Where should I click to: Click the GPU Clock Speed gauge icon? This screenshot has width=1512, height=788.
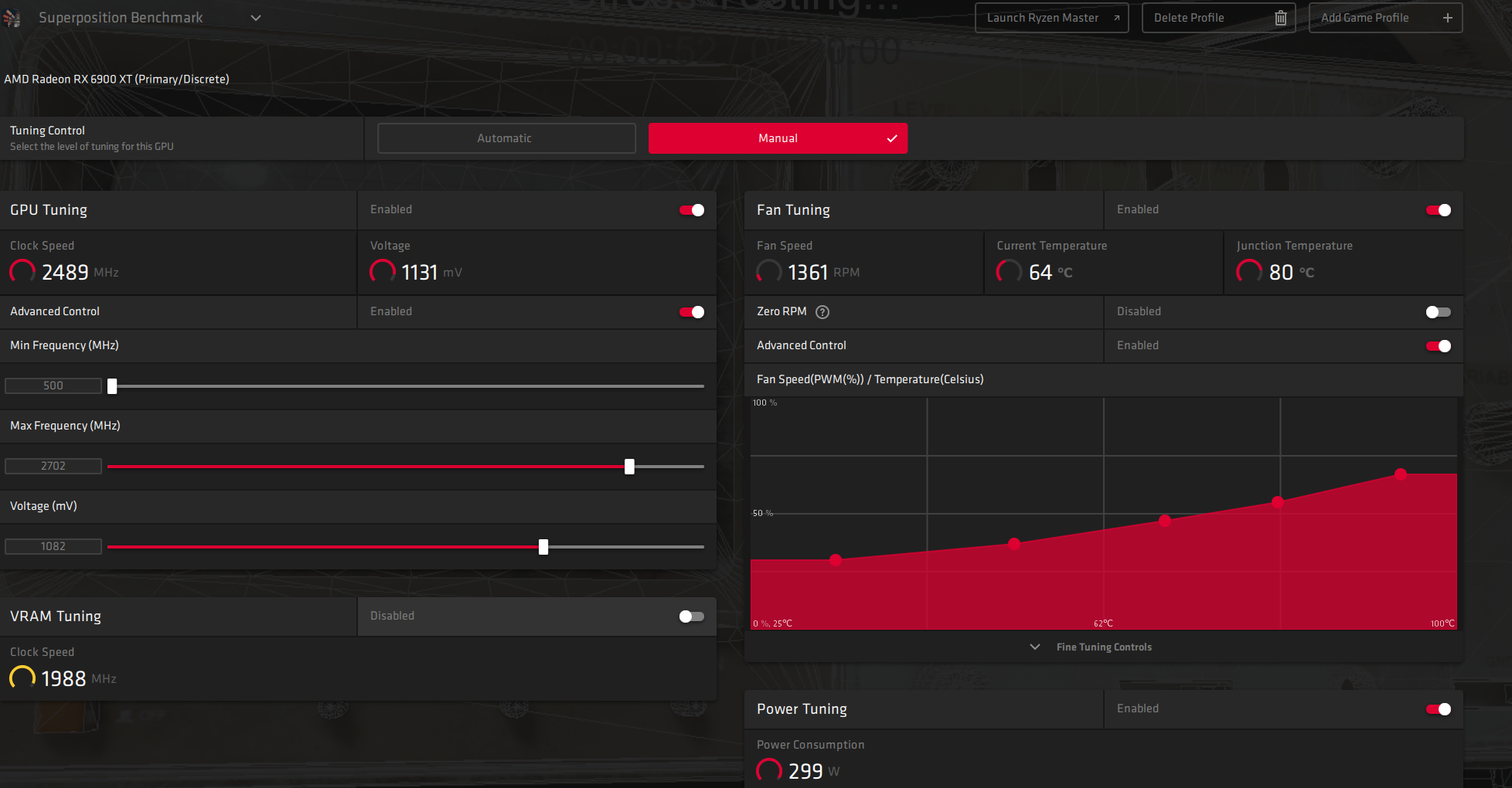coord(22,272)
